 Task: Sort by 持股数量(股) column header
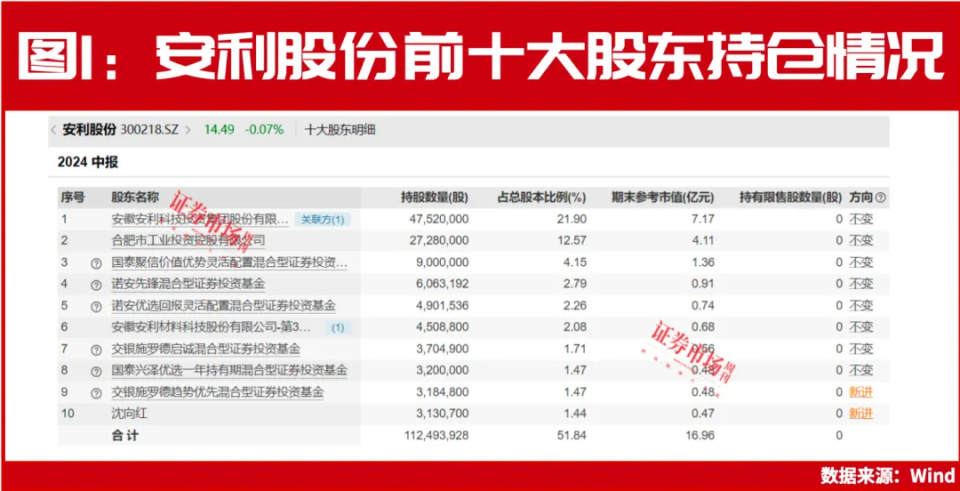click(x=435, y=198)
